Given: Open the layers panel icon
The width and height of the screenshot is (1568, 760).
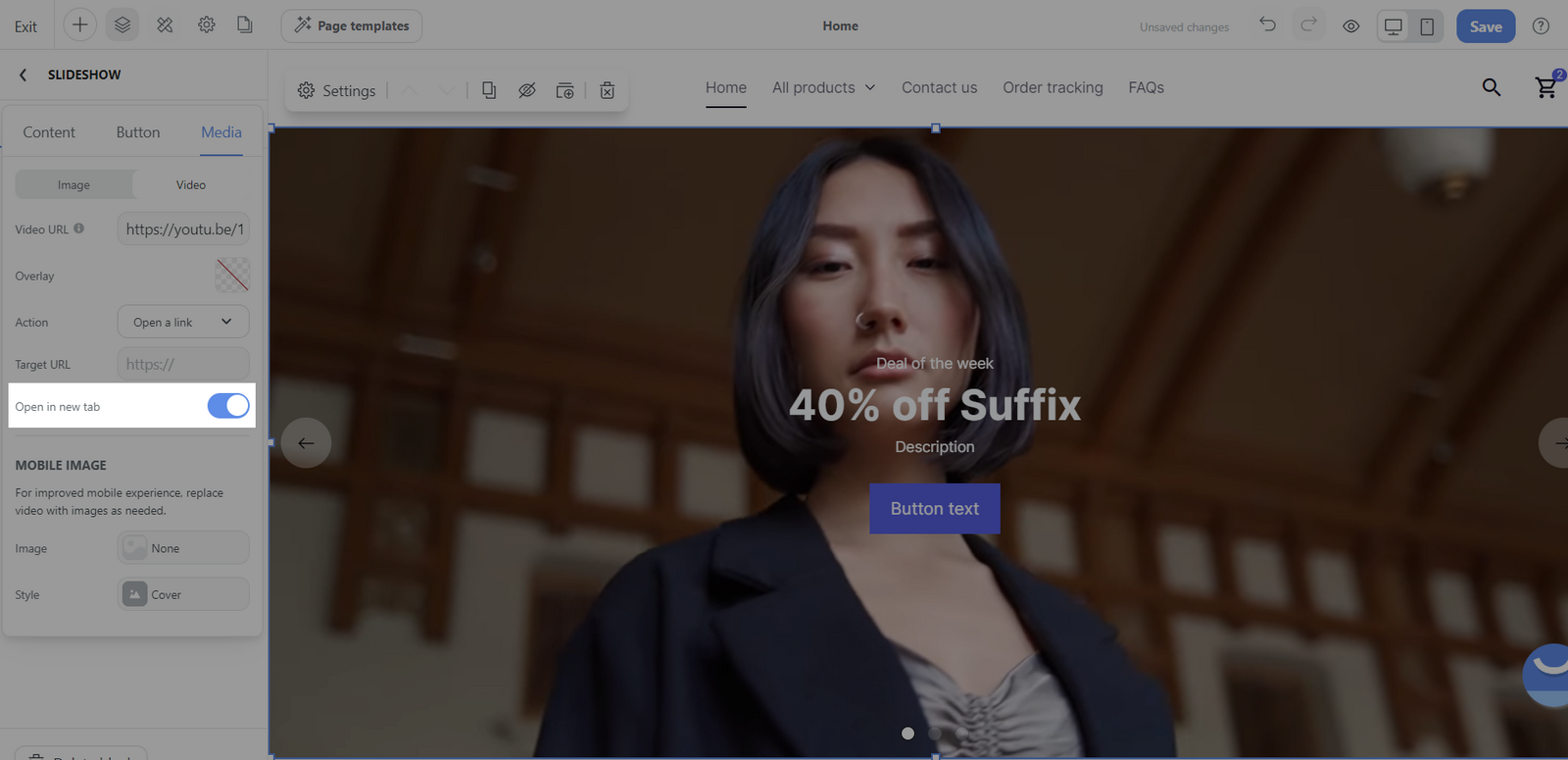Looking at the screenshot, I should coord(122,25).
